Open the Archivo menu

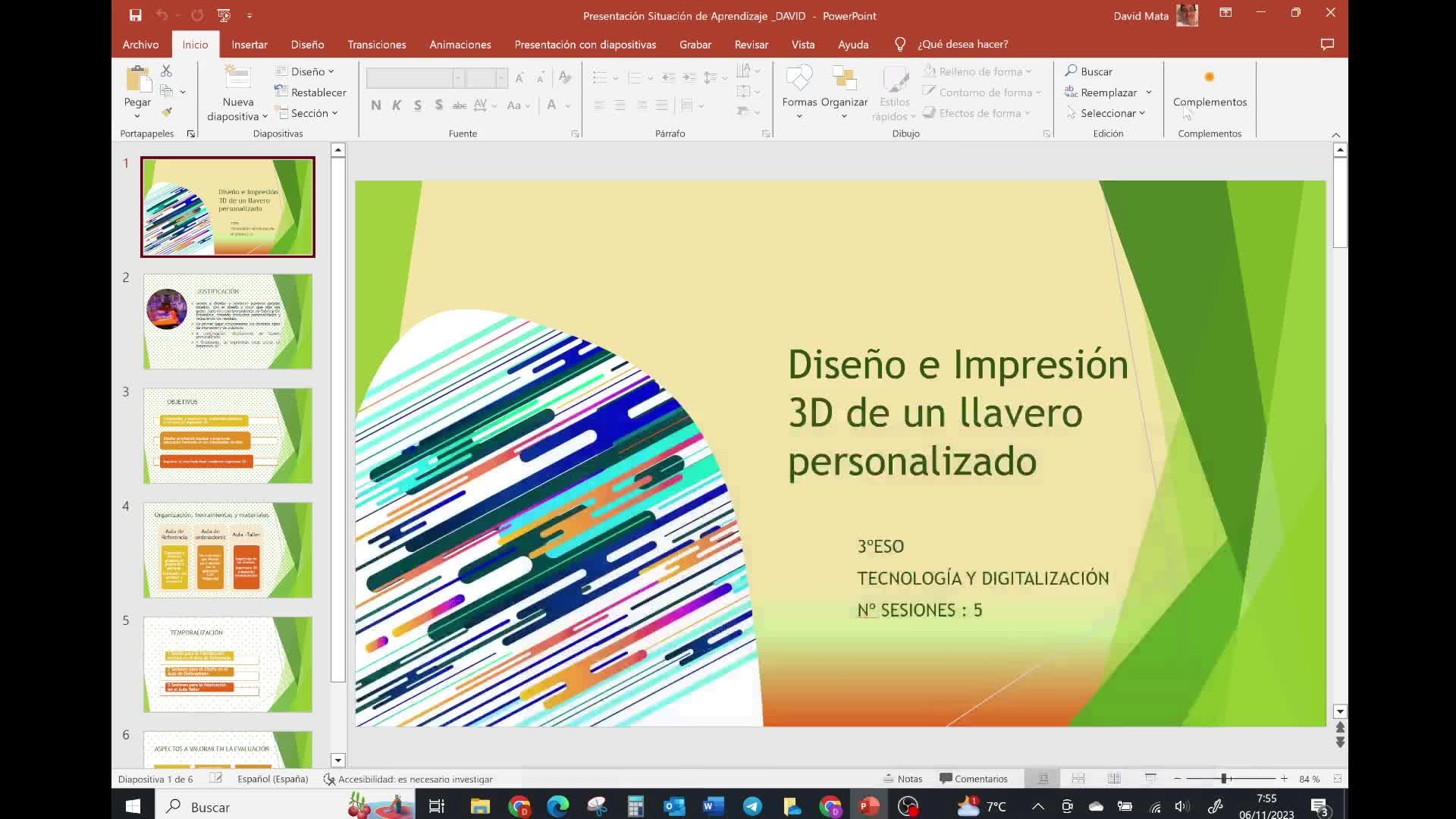pyautogui.click(x=140, y=45)
